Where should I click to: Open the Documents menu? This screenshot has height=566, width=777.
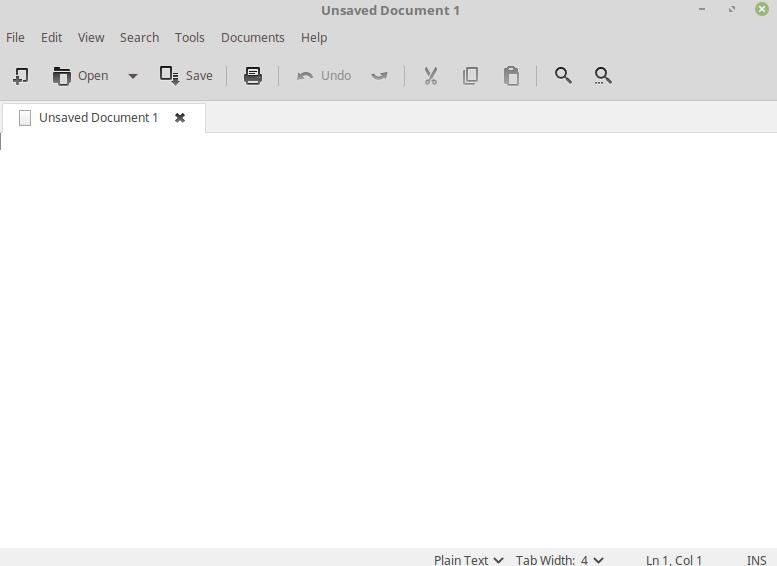tap(252, 38)
